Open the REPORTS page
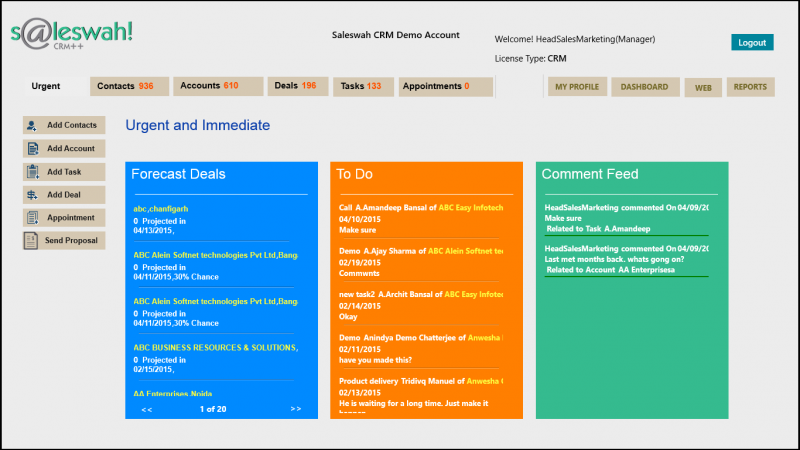The height and width of the screenshot is (450, 800). (751, 87)
